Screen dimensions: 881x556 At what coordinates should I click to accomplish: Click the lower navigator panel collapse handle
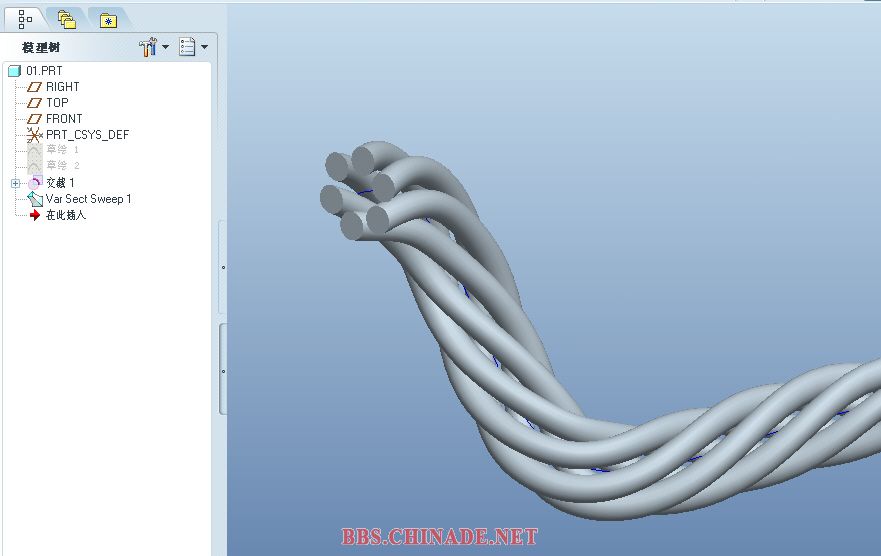point(223,371)
